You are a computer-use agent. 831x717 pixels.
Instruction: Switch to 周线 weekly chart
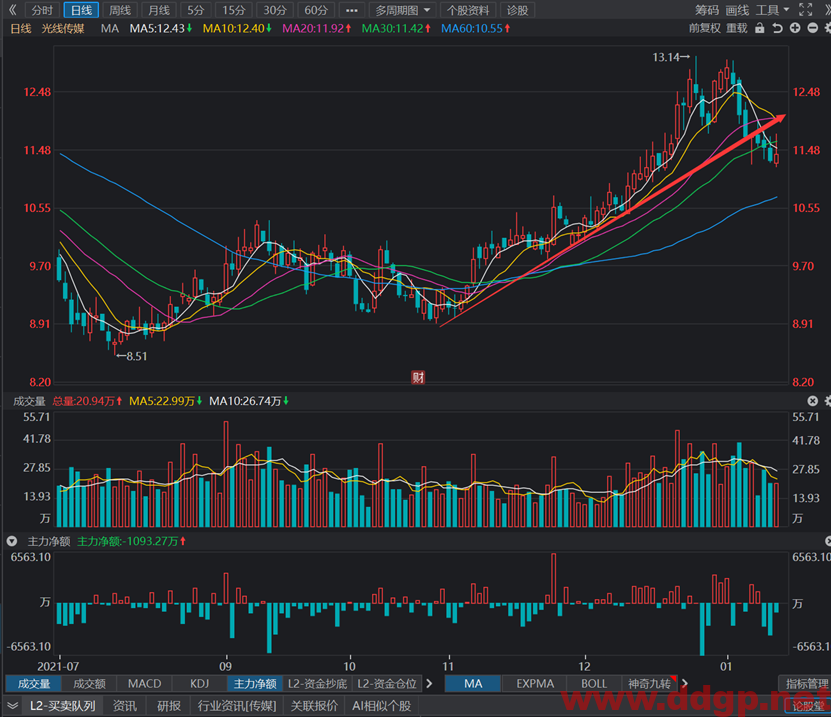tap(120, 10)
